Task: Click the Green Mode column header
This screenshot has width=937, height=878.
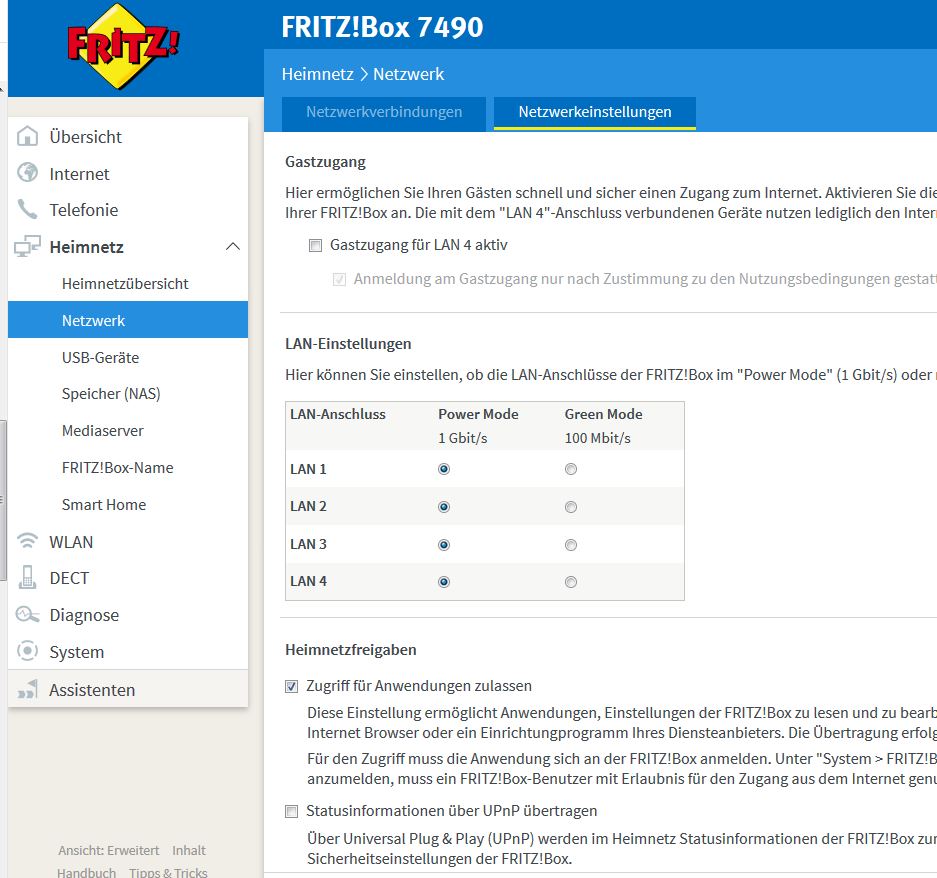Action: 604,414
